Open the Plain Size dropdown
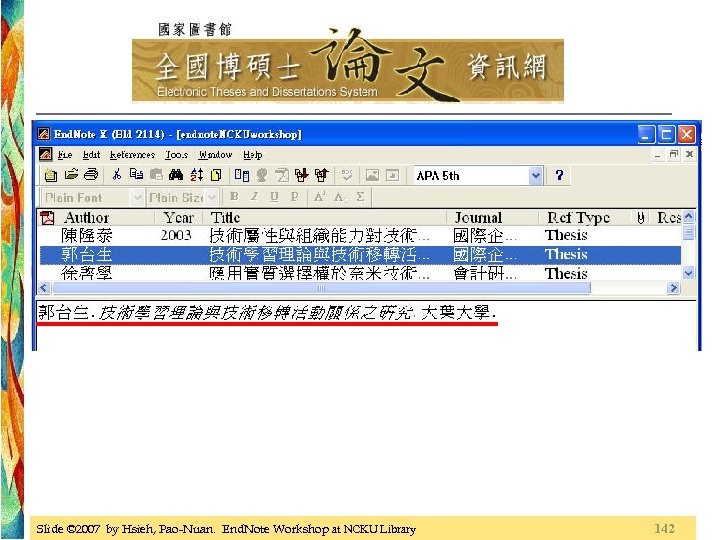The width and height of the screenshot is (720, 540). coord(212,197)
